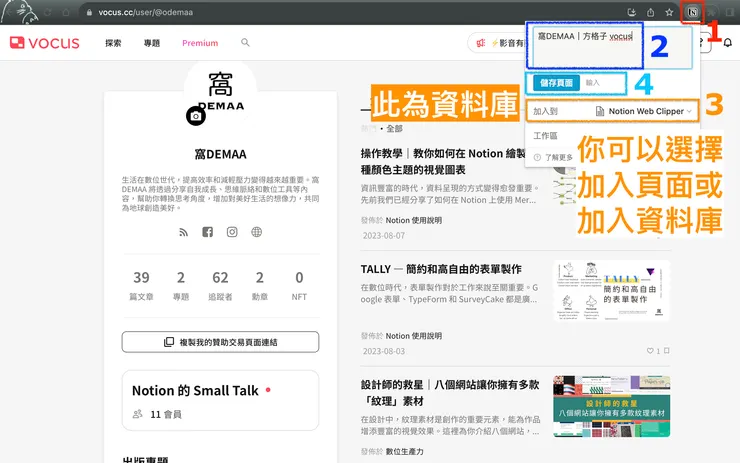Click the browser home icon

(66, 13)
